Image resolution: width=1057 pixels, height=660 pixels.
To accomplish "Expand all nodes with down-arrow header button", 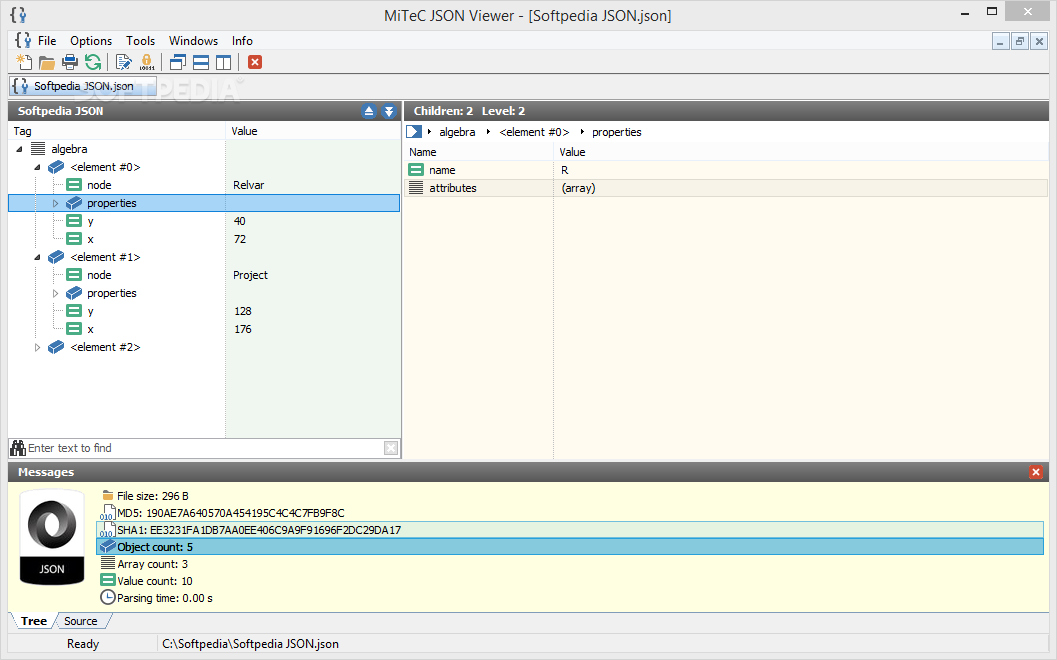I will click(389, 111).
